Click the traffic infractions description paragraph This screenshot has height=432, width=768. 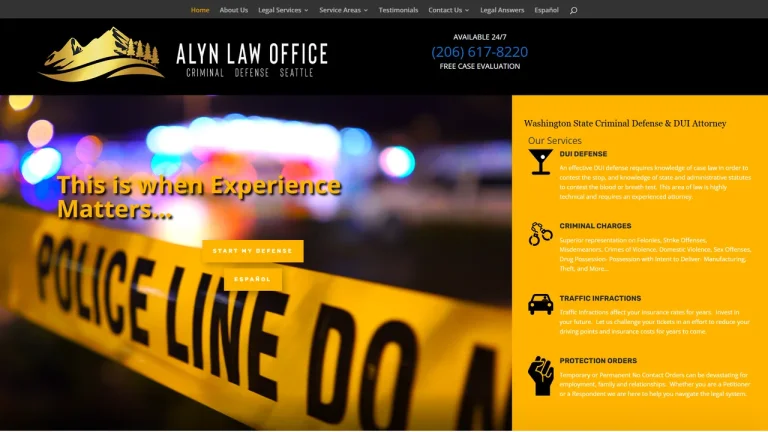pyautogui.click(x=654, y=322)
